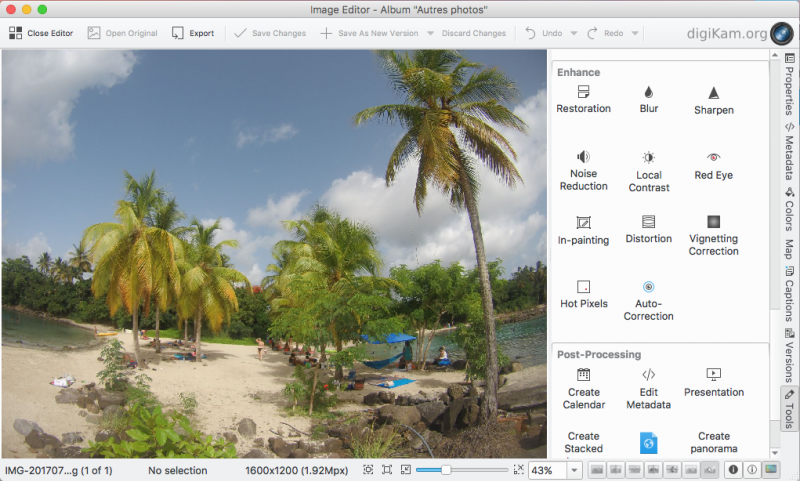Click the tools panel scrollbar up arrow
Image resolution: width=800 pixels, height=481 pixels.
[774, 55]
